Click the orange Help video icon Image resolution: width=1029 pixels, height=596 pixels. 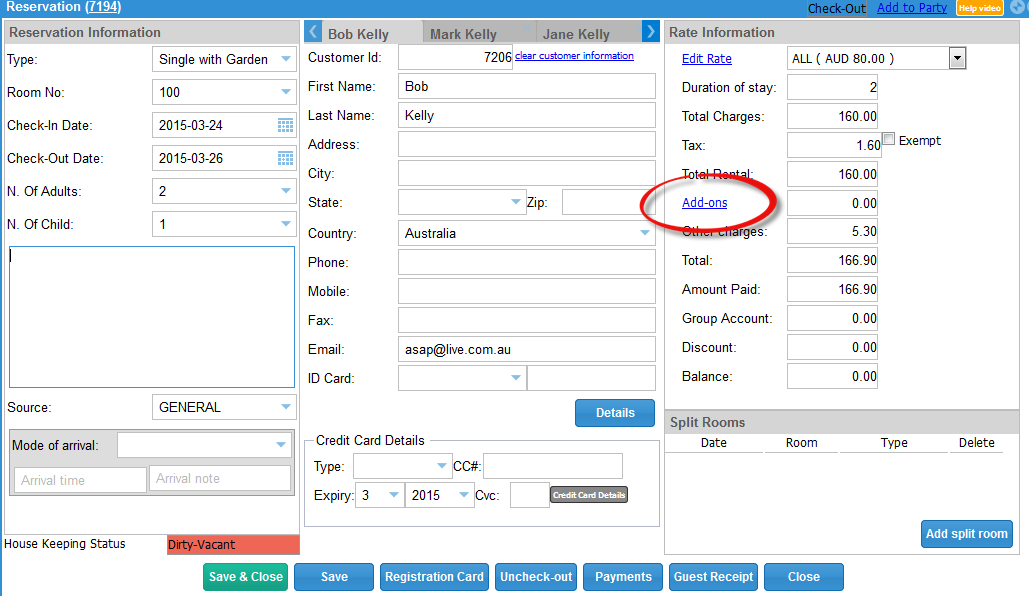tap(979, 8)
